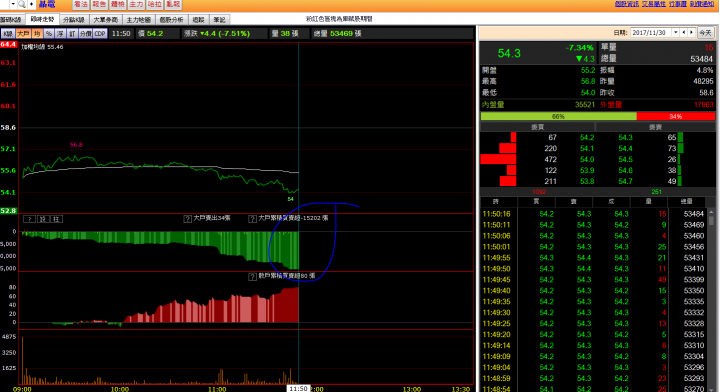
Task: Click the trade row at 11:49:45
Action: (593, 280)
